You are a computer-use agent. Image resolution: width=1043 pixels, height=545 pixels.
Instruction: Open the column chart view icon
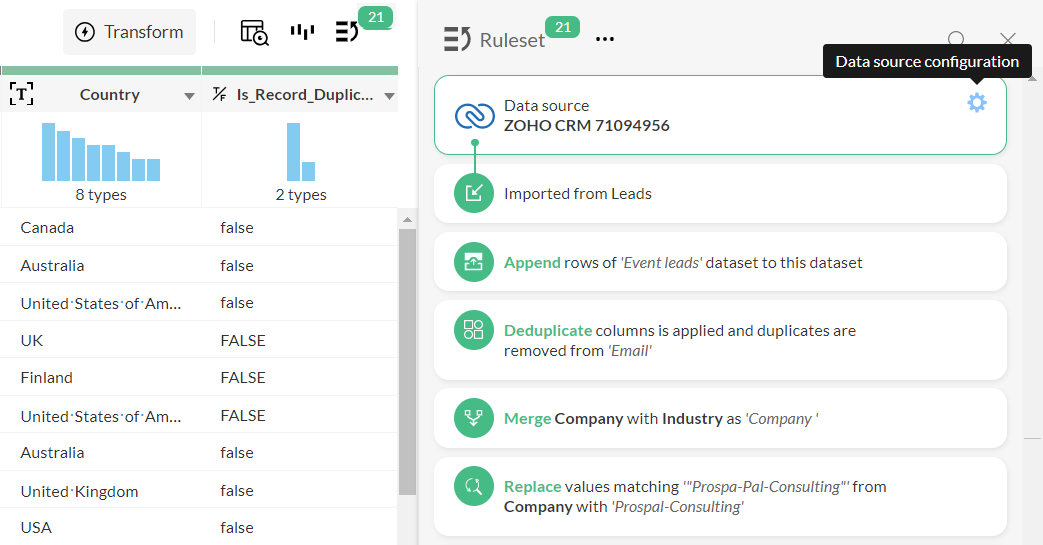[302, 32]
